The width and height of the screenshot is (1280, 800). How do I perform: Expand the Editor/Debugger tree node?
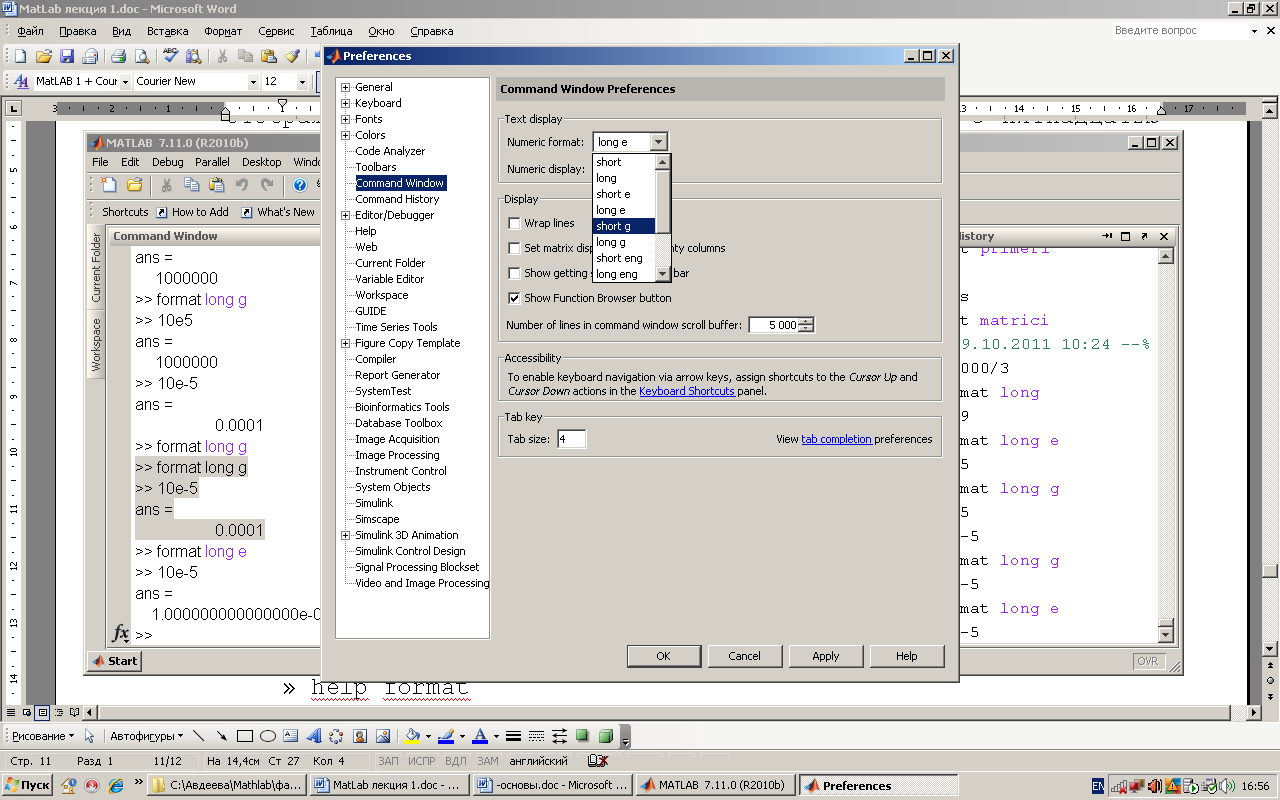346,215
